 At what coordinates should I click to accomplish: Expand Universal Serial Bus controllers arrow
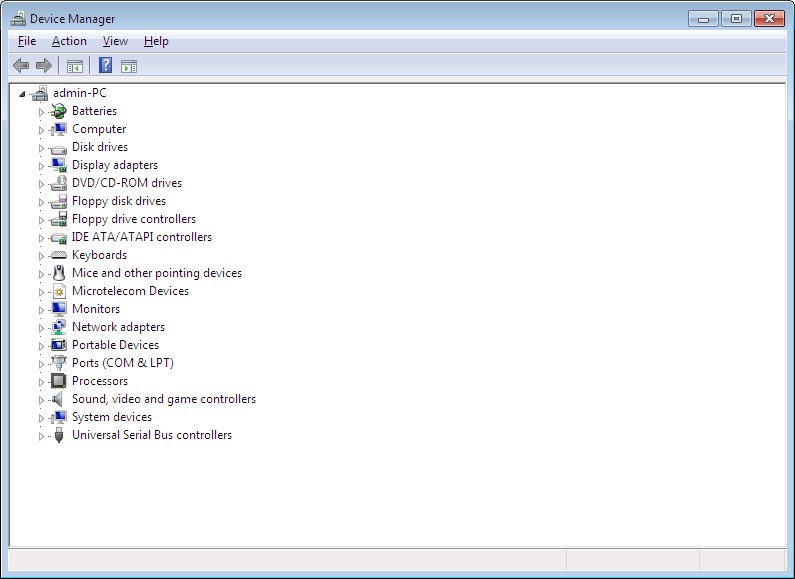42,436
